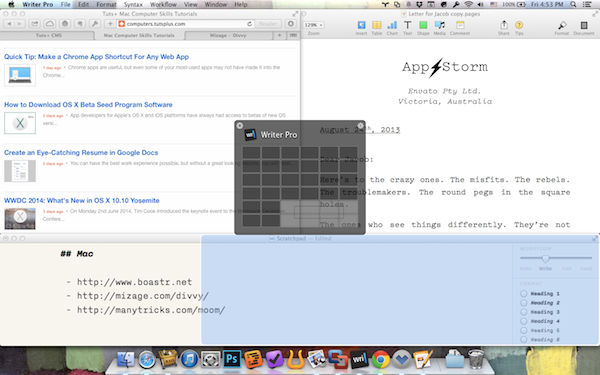Open Writer Pro from the Dock

(x=359, y=359)
